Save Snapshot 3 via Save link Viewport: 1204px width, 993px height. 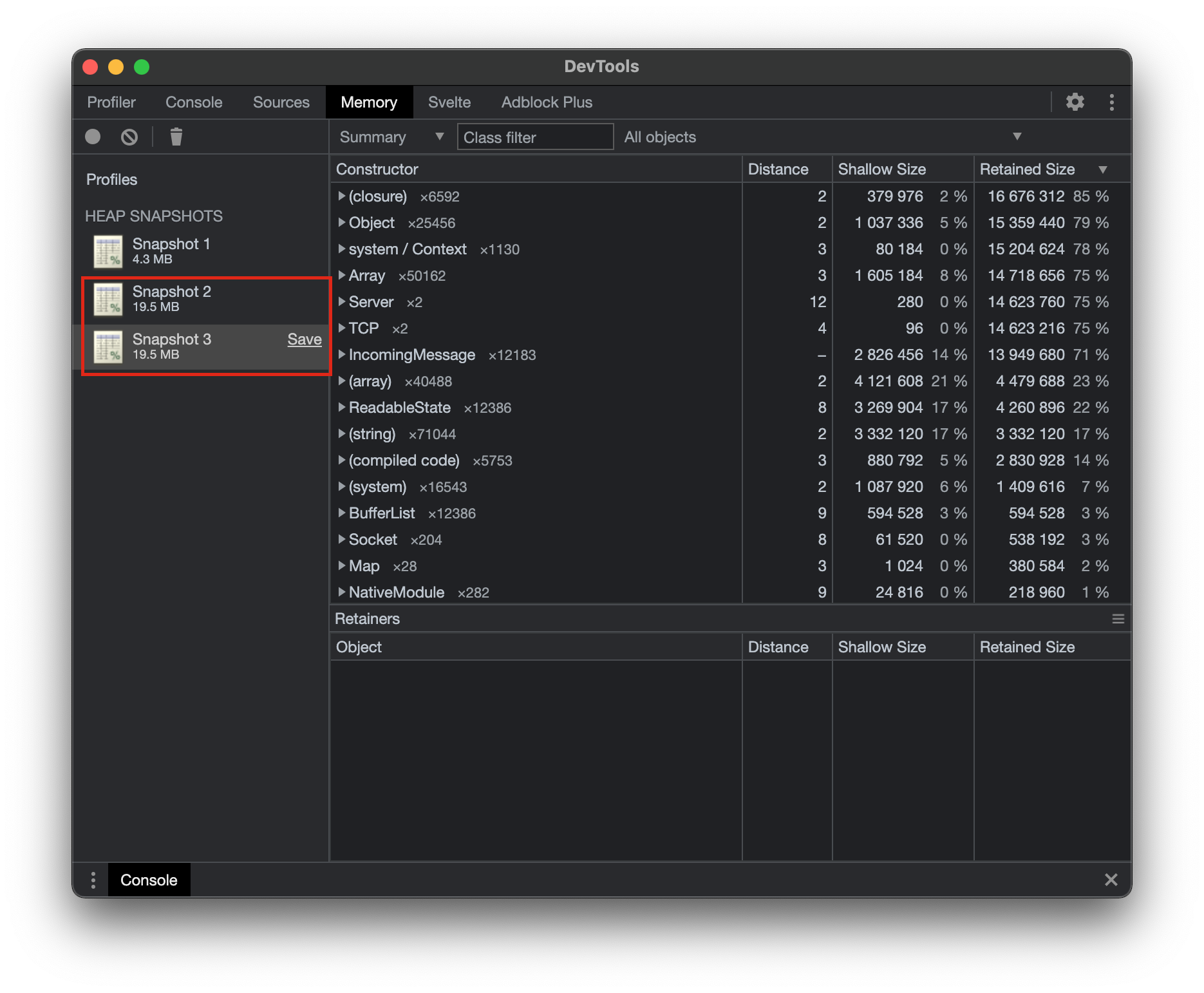click(304, 339)
